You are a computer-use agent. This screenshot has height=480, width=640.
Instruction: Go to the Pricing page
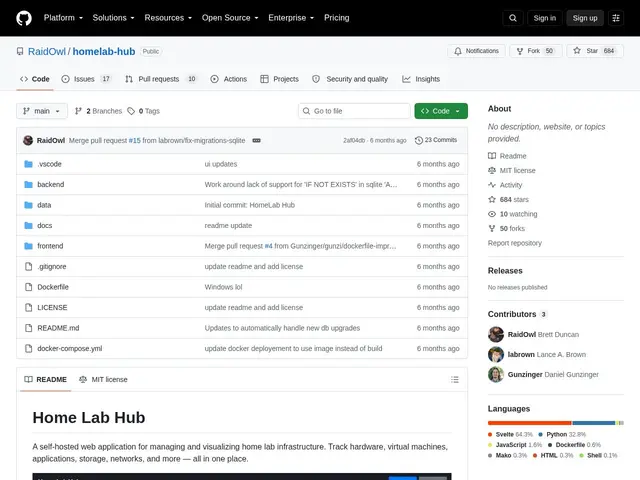point(337,18)
